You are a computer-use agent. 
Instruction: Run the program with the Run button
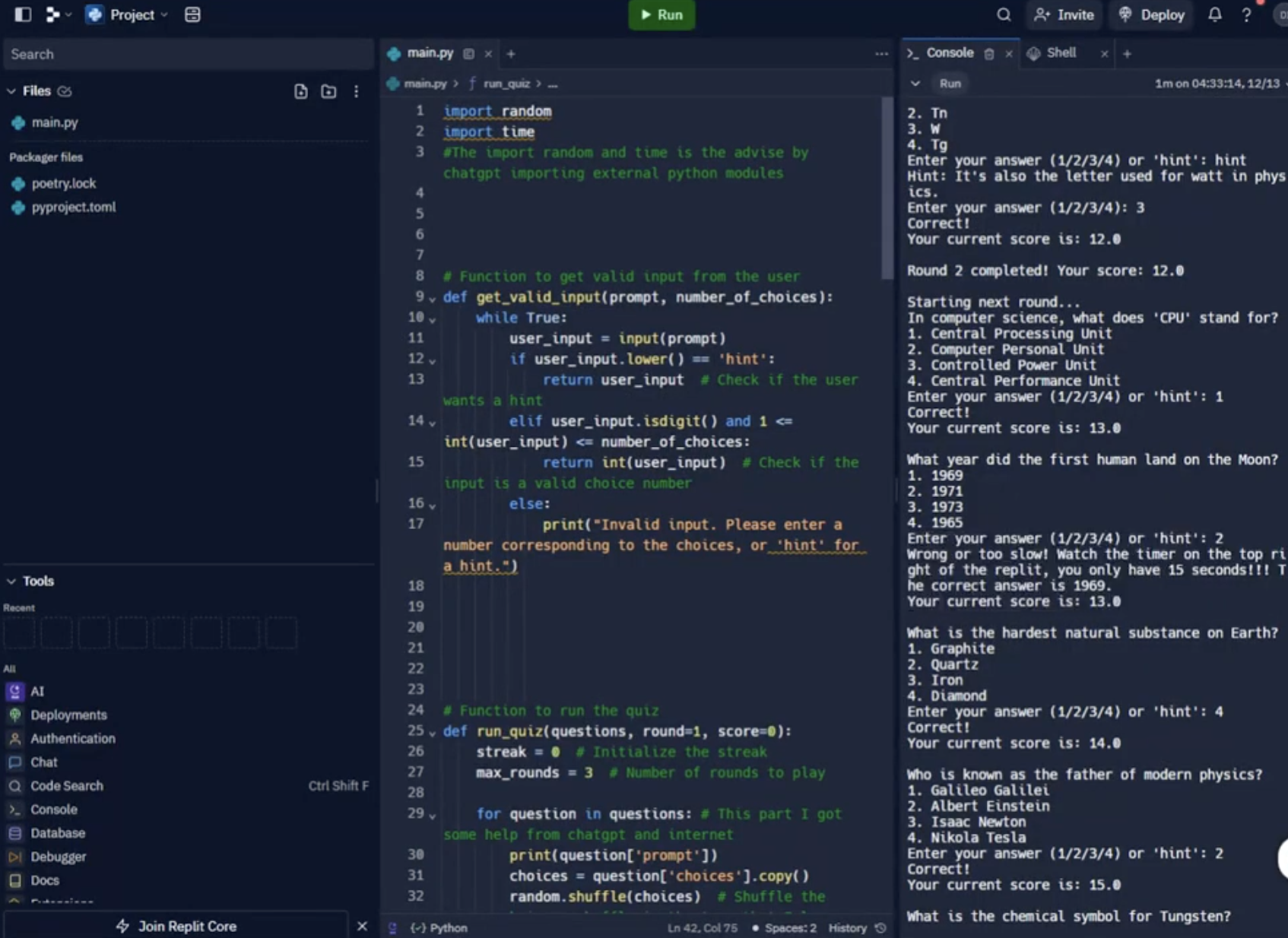tap(661, 14)
